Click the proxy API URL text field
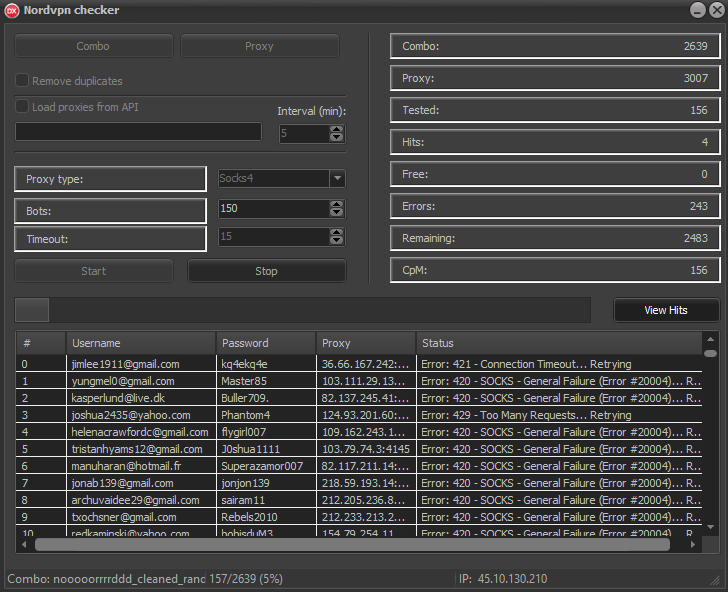728x592 pixels. click(x=138, y=131)
